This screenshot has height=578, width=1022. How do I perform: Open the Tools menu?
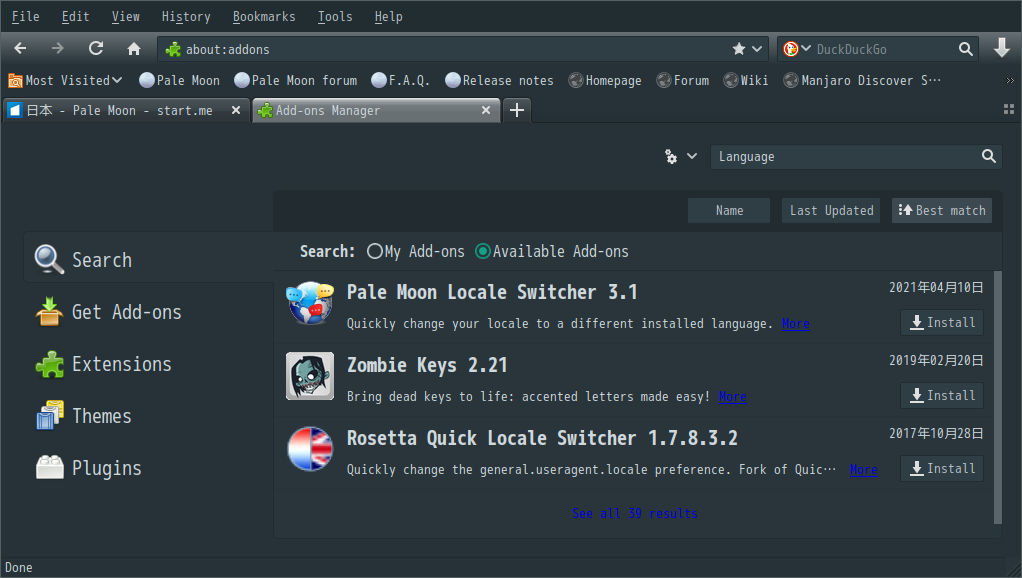click(x=335, y=16)
